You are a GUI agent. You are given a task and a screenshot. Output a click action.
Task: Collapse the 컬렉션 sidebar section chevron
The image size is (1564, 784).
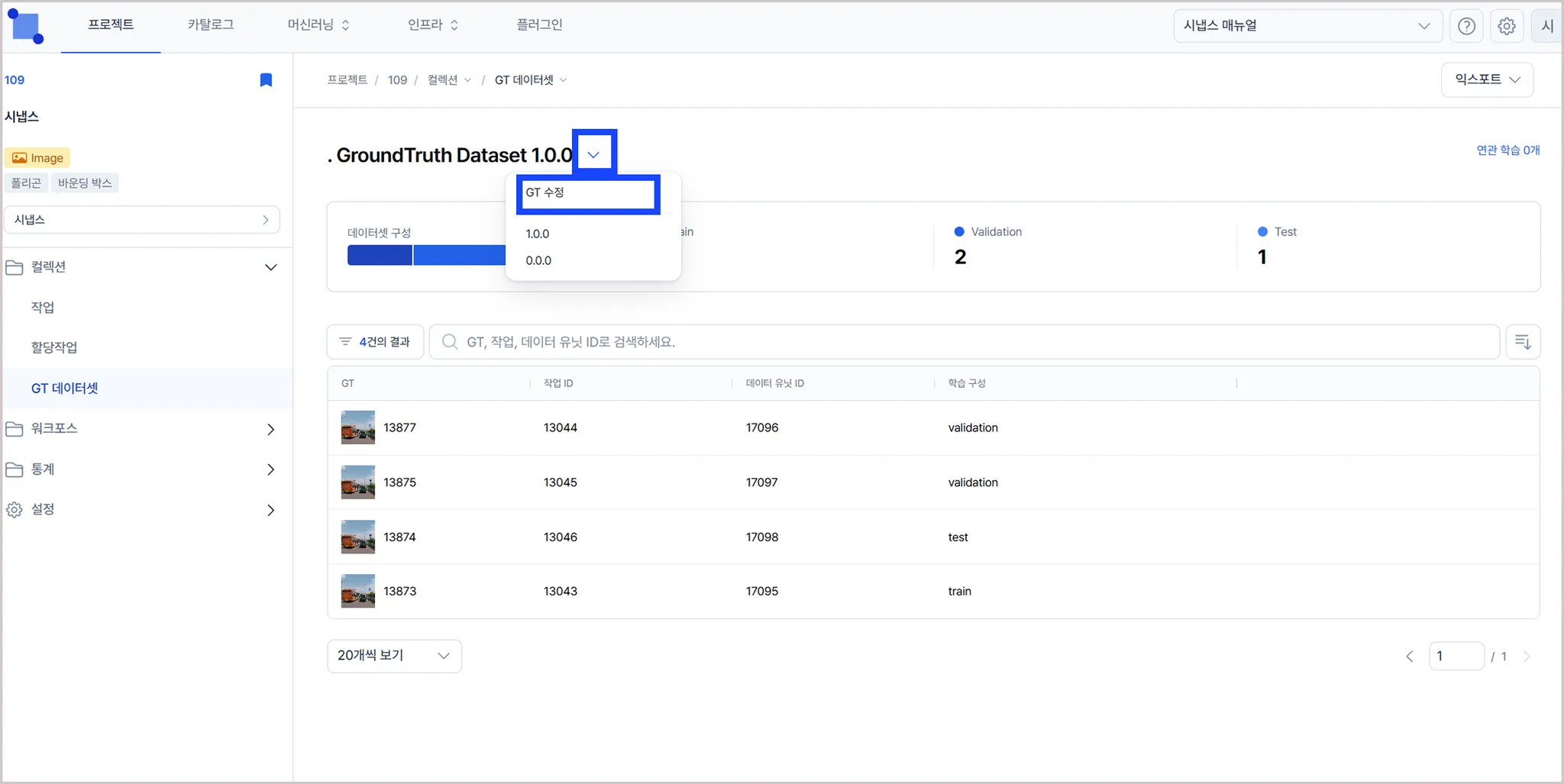tap(270, 267)
